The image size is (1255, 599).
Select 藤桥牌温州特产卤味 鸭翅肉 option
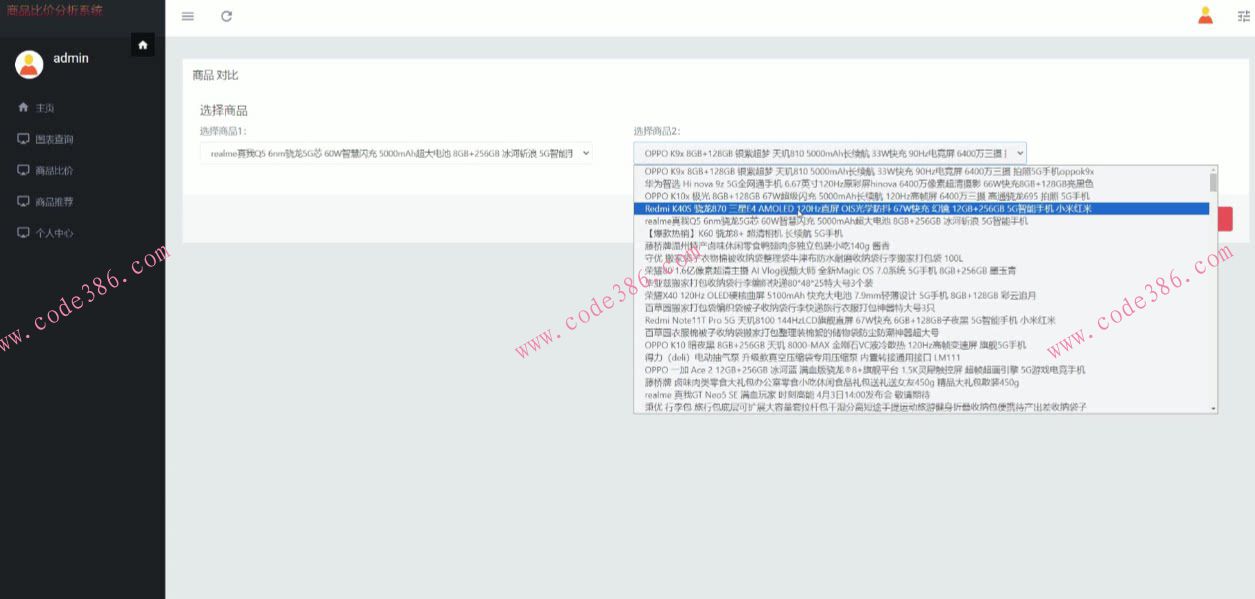[x=921, y=245]
